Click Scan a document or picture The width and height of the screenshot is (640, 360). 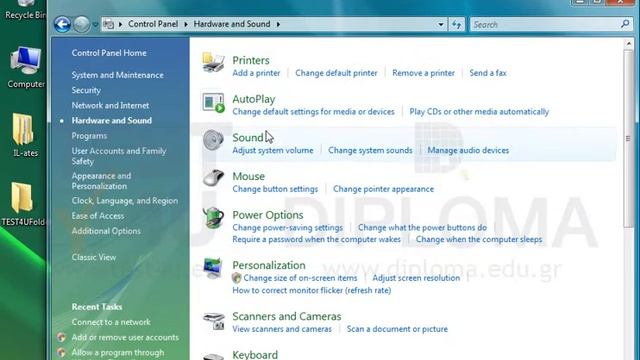point(397,329)
